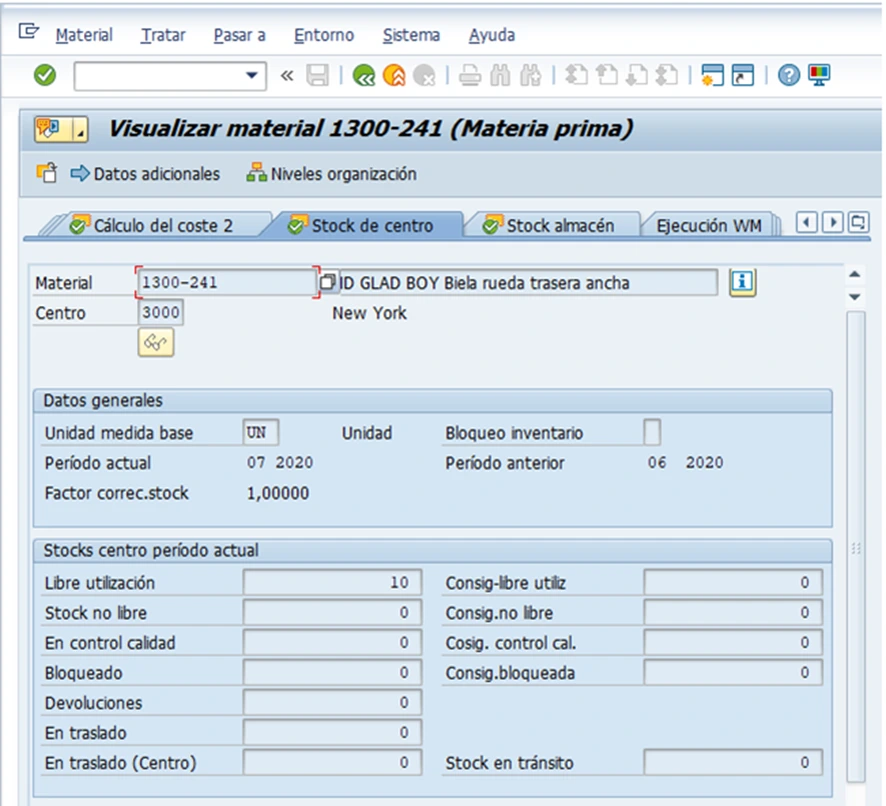Click the material information 'i' icon
The height and width of the screenshot is (806, 886).
741,283
